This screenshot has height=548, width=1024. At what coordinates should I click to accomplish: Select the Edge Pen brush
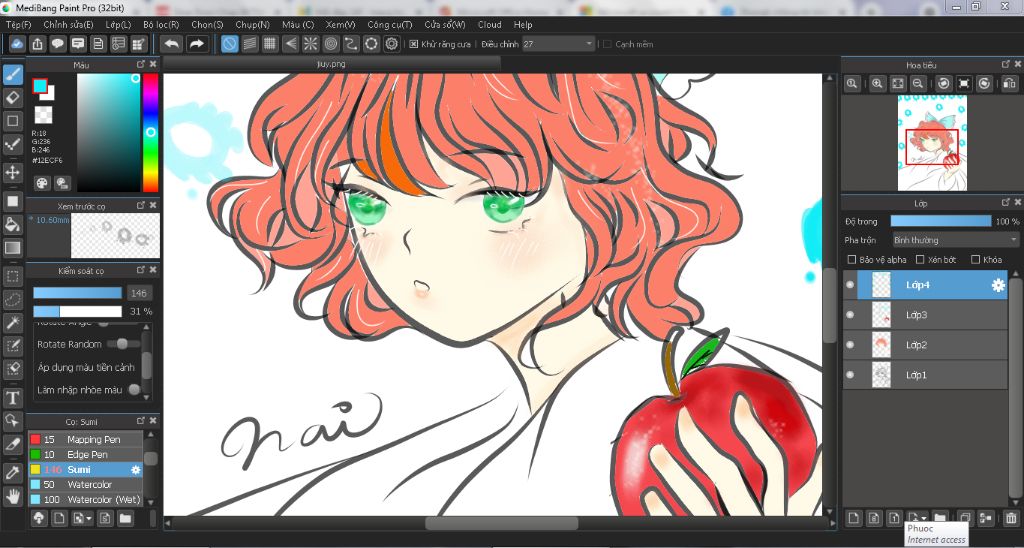pyautogui.click(x=86, y=454)
